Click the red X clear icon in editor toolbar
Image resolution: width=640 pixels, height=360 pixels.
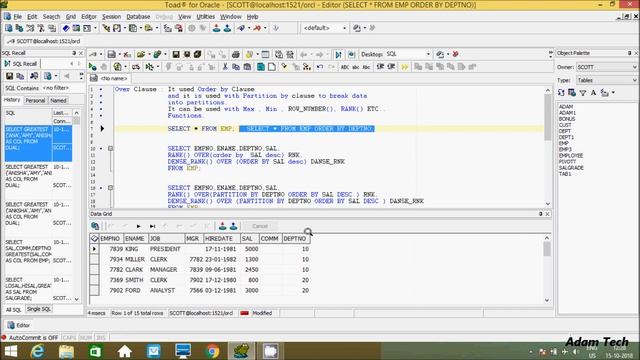(x=127, y=54)
